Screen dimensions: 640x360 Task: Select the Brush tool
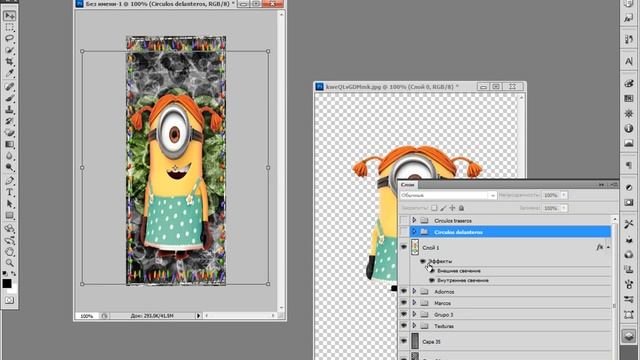9,98
